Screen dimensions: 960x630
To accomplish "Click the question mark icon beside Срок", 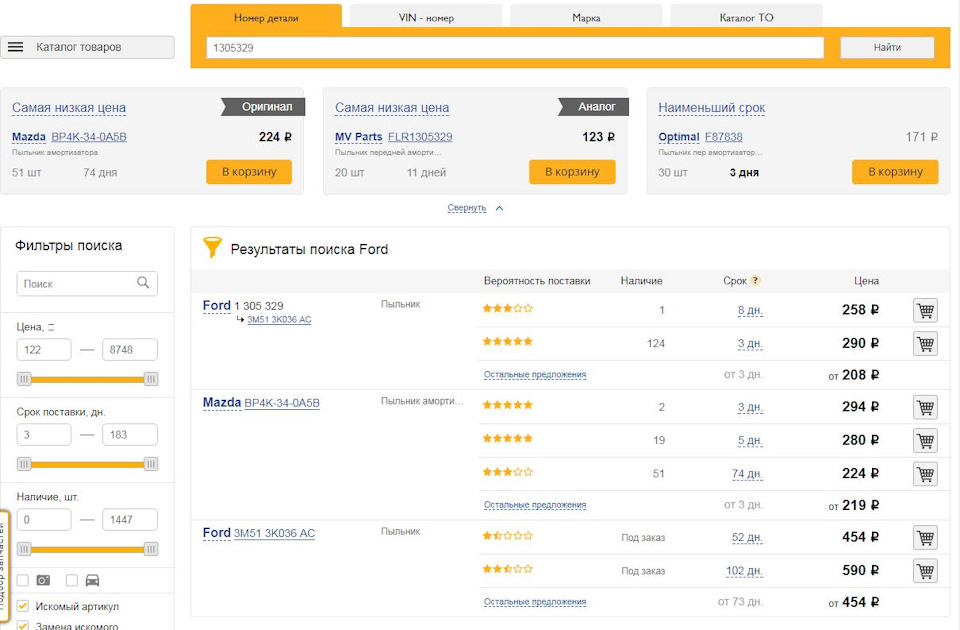I will coord(756,281).
